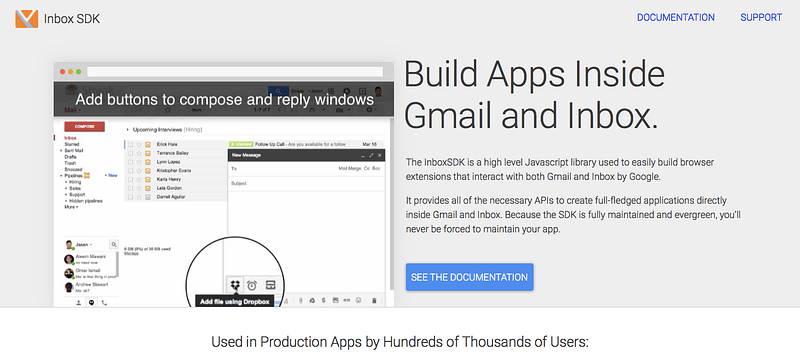The height and width of the screenshot is (361, 800).
Task: Tick the checkbox for Darrell Aguilar
Action: click(131, 197)
